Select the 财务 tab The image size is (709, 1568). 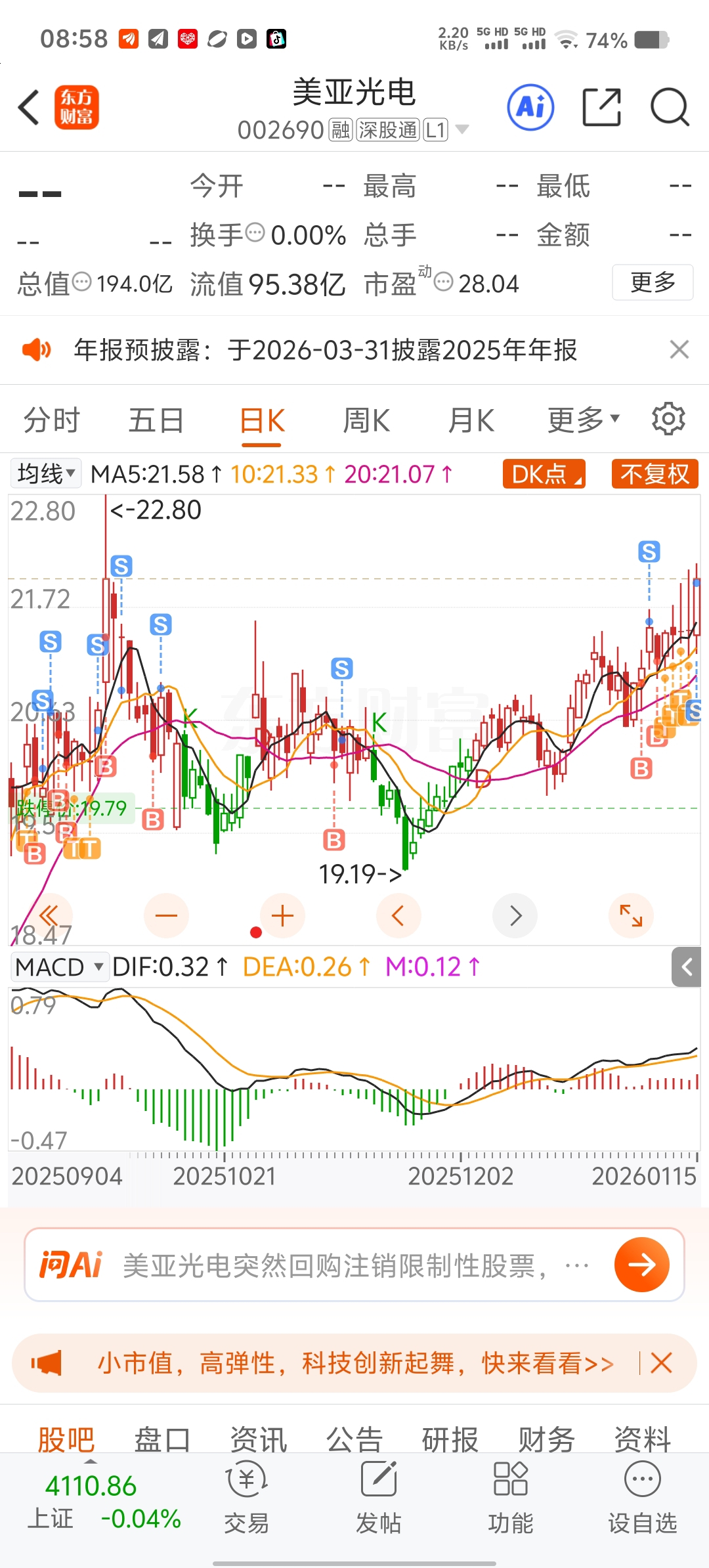pyautogui.click(x=546, y=1439)
